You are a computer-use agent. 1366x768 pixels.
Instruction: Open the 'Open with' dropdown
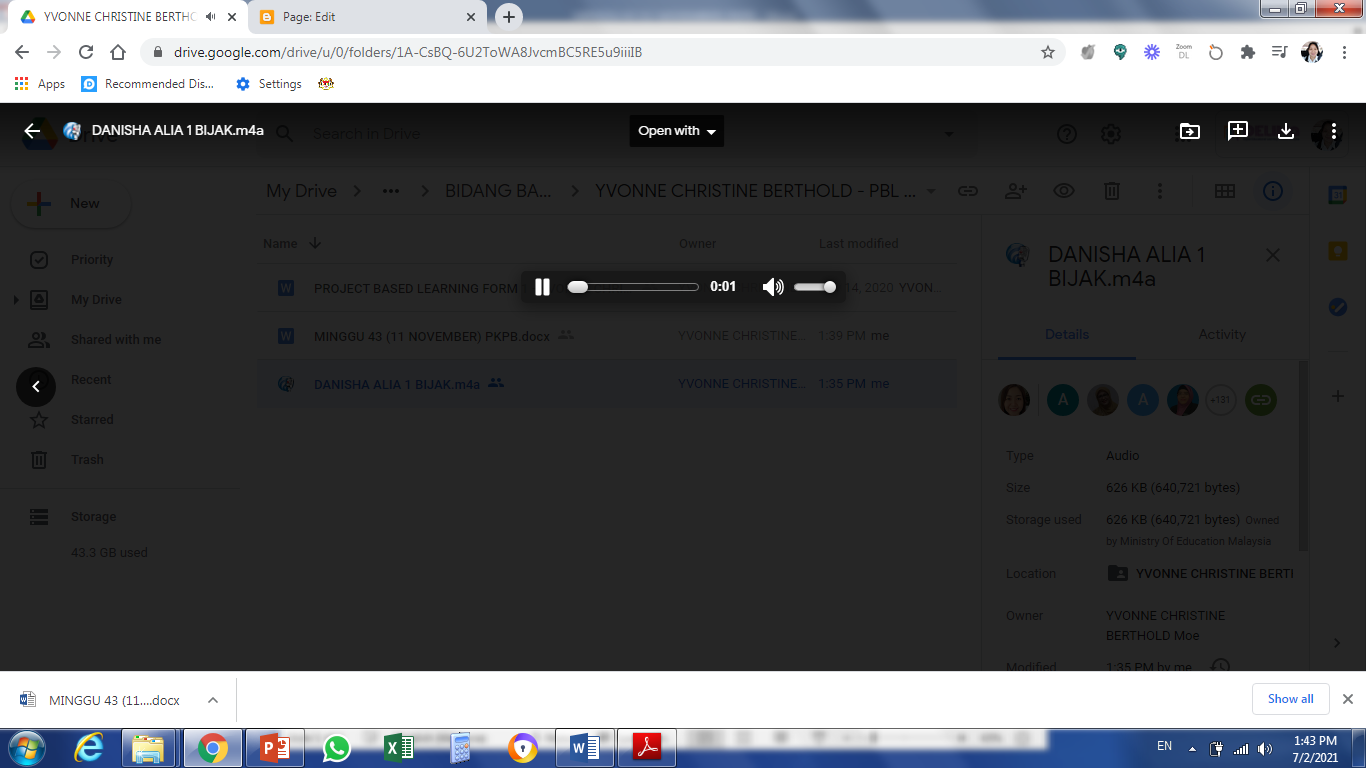click(677, 131)
